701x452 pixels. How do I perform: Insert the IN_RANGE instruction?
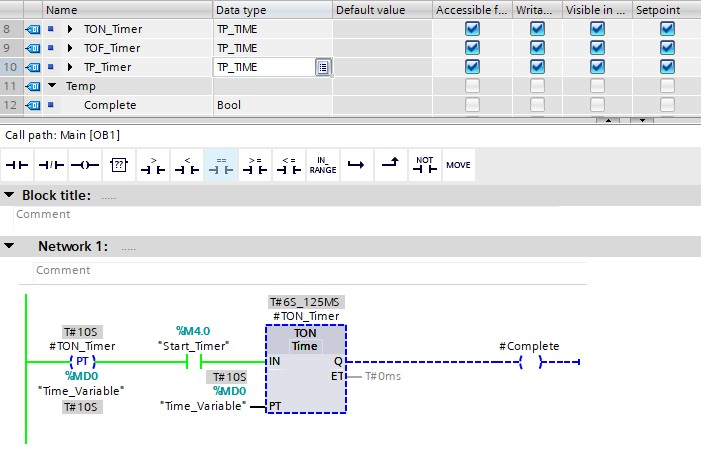[322, 164]
